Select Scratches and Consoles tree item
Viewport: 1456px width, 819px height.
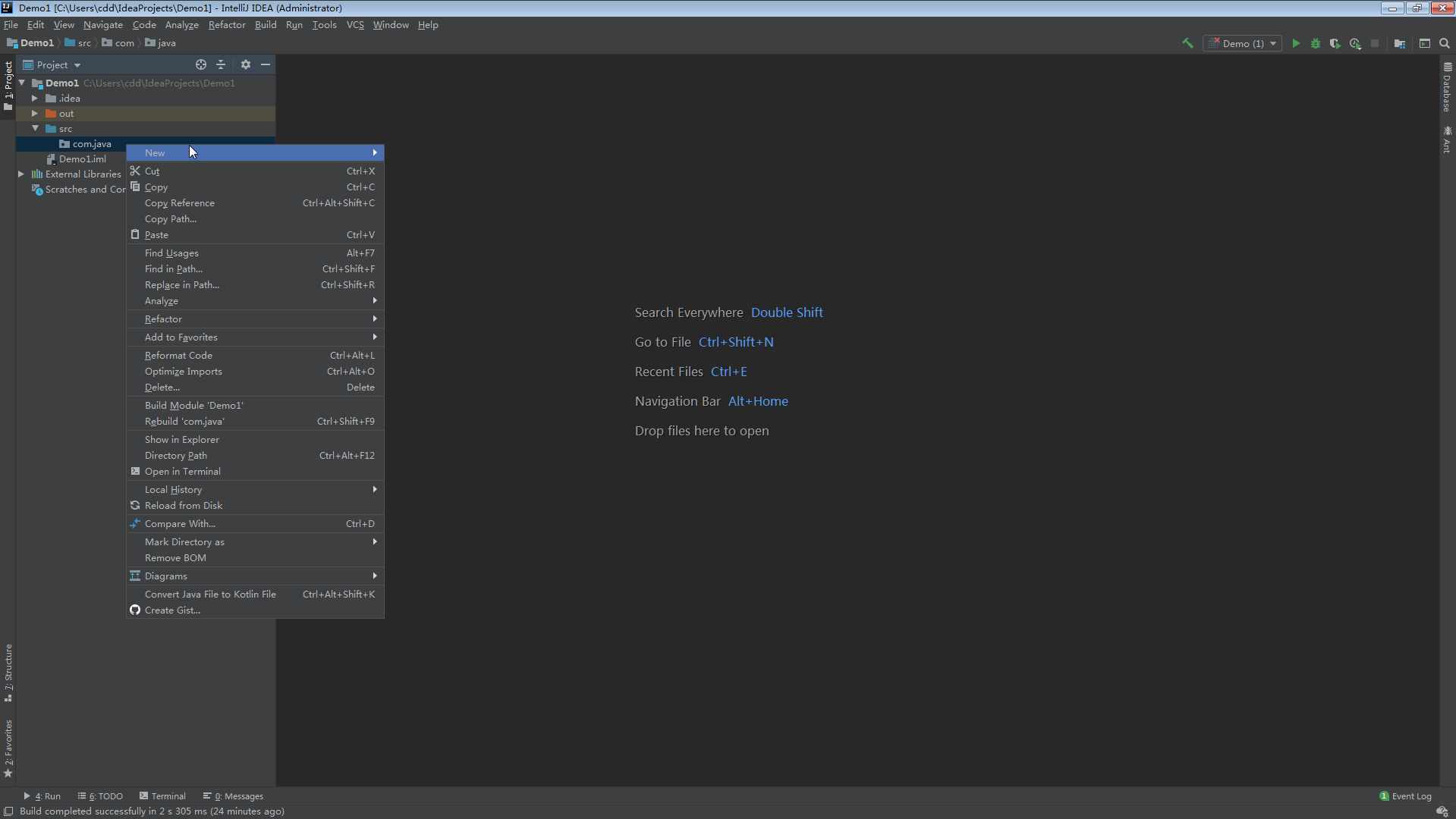79,189
